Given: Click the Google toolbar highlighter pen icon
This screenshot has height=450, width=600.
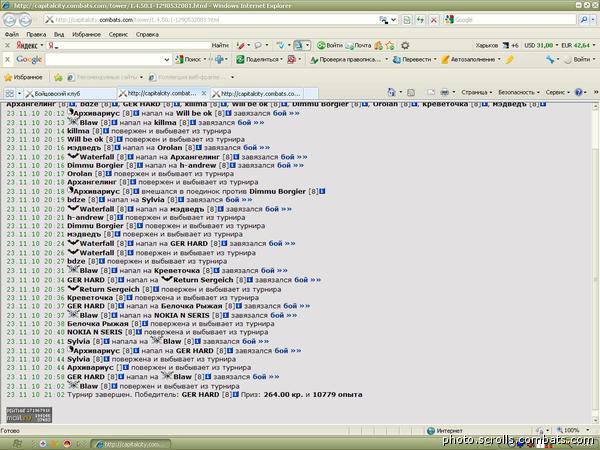Looking at the screenshot, I should point(509,59).
